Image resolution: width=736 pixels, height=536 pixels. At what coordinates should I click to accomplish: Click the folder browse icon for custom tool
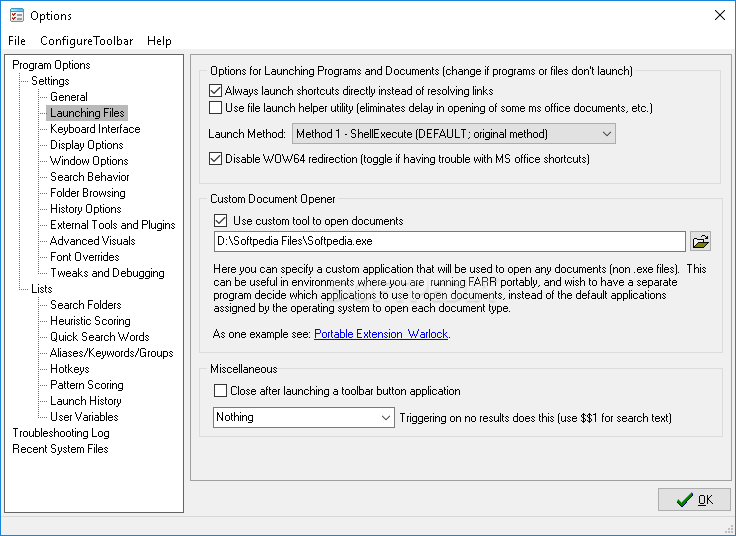(700, 242)
